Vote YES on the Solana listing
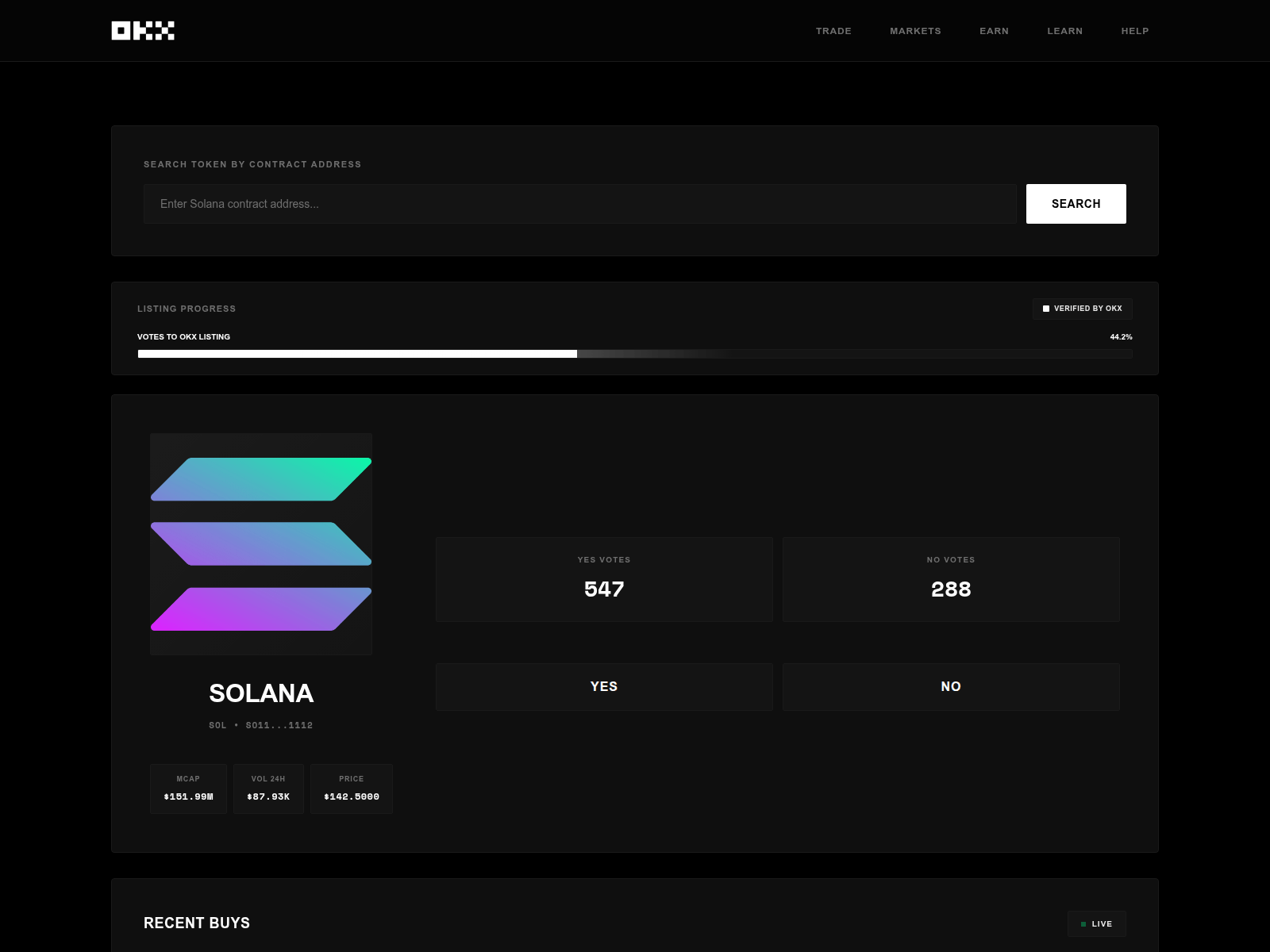 pos(604,686)
